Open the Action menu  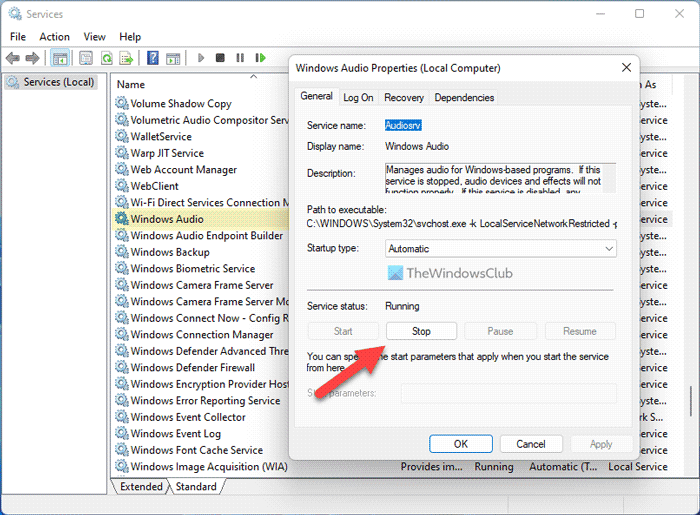click(54, 37)
